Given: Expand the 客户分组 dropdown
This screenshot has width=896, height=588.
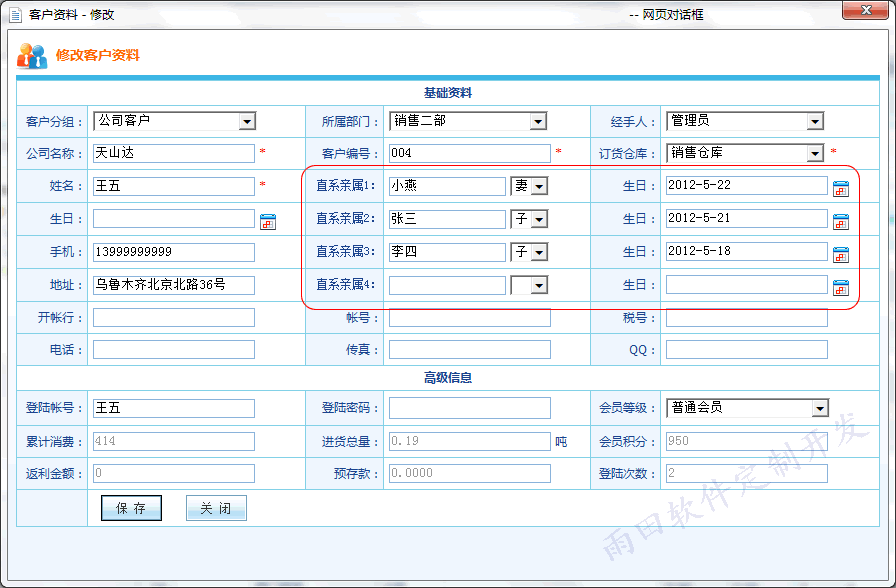Looking at the screenshot, I should click(x=247, y=122).
